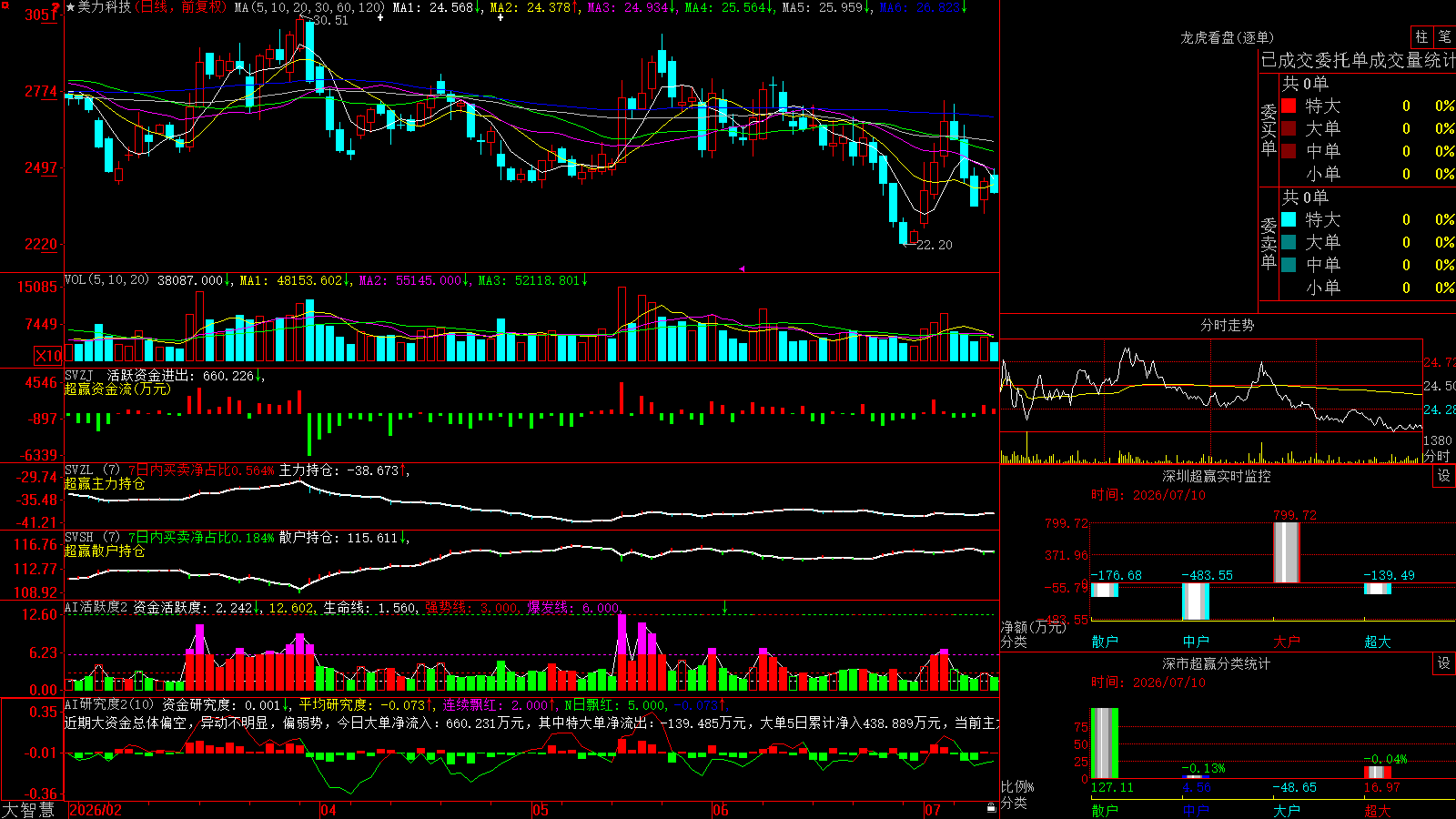1456x819 pixels.
Task: Click the 超赢散户持仓 label
Action: (105, 551)
